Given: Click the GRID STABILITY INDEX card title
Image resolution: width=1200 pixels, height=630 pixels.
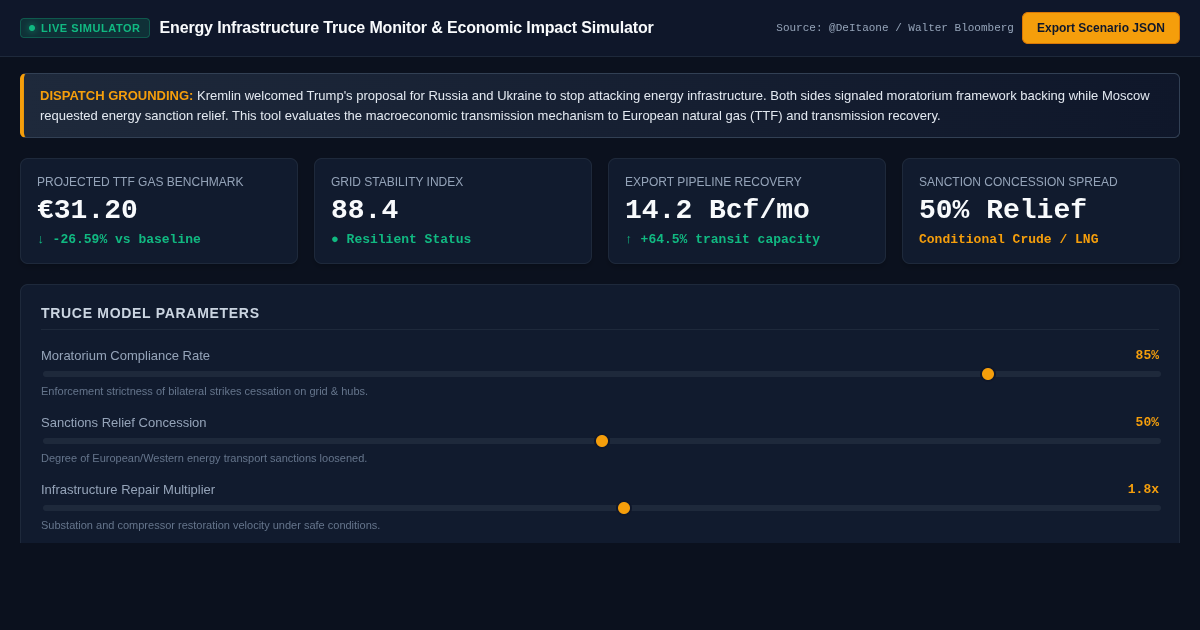Looking at the screenshot, I should point(397,182).
